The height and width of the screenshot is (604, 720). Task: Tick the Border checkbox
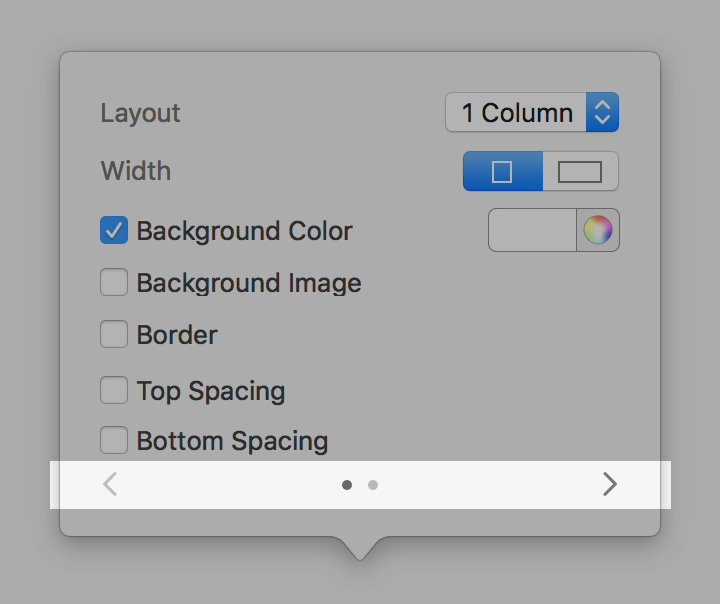tap(114, 334)
